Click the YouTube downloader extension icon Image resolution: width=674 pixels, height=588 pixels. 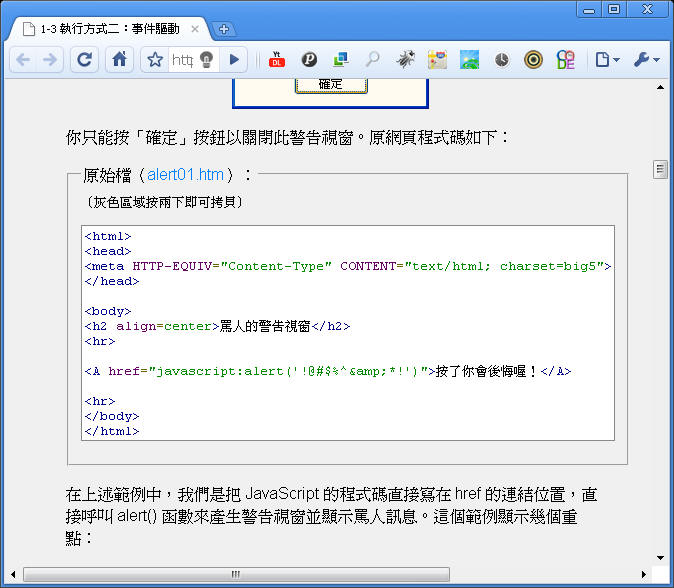(277, 60)
